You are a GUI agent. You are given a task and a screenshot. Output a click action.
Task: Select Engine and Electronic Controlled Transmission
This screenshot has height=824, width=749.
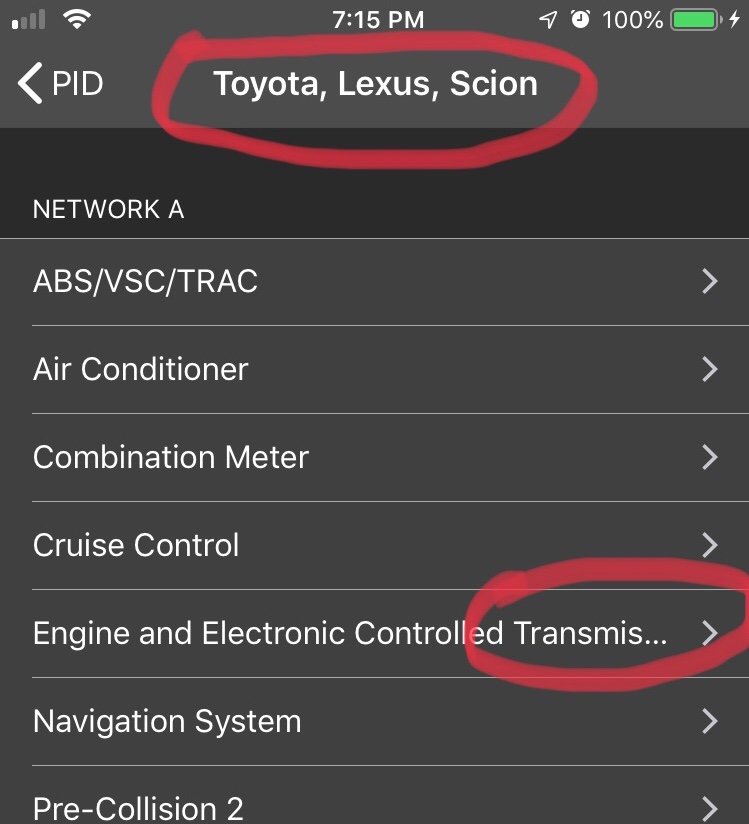tap(374, 633)
